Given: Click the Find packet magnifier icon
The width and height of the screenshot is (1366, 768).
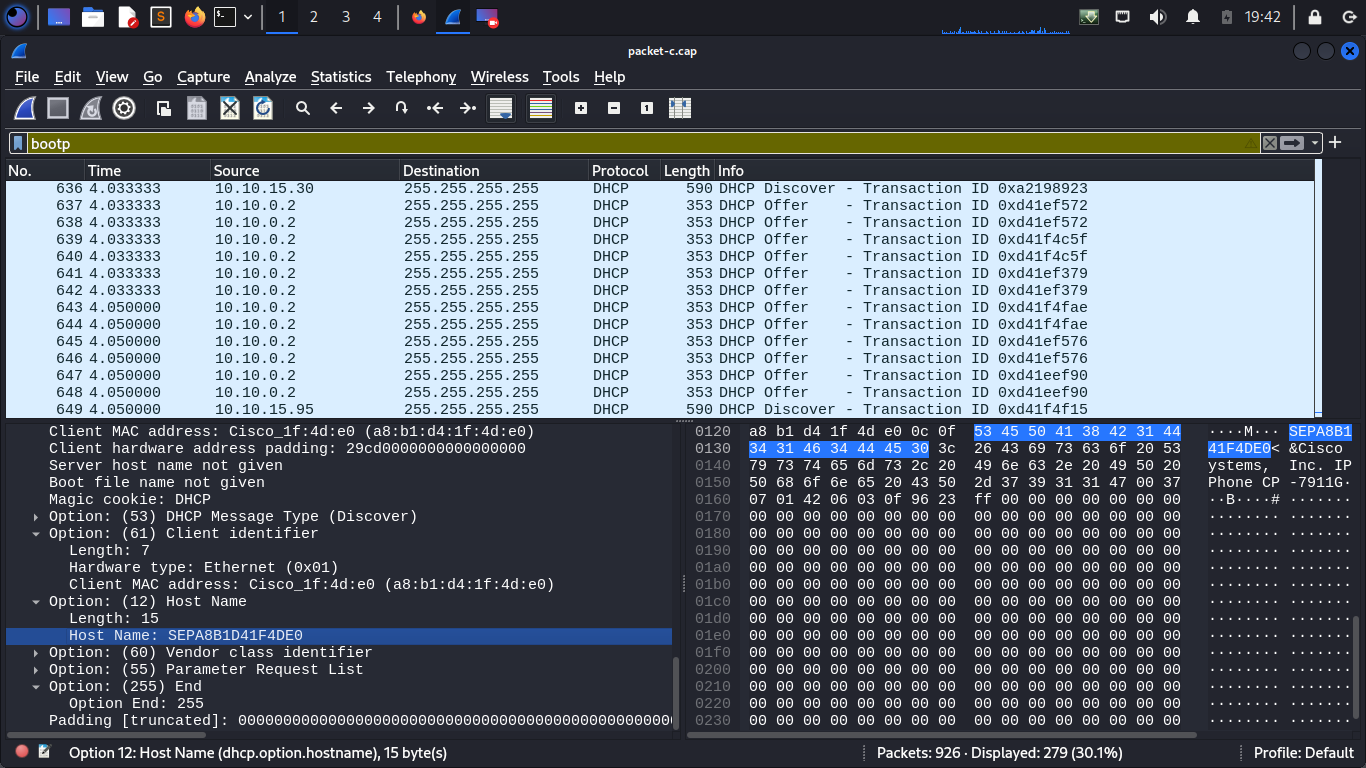Looking at the screenshot, I should tap(303, 108).
